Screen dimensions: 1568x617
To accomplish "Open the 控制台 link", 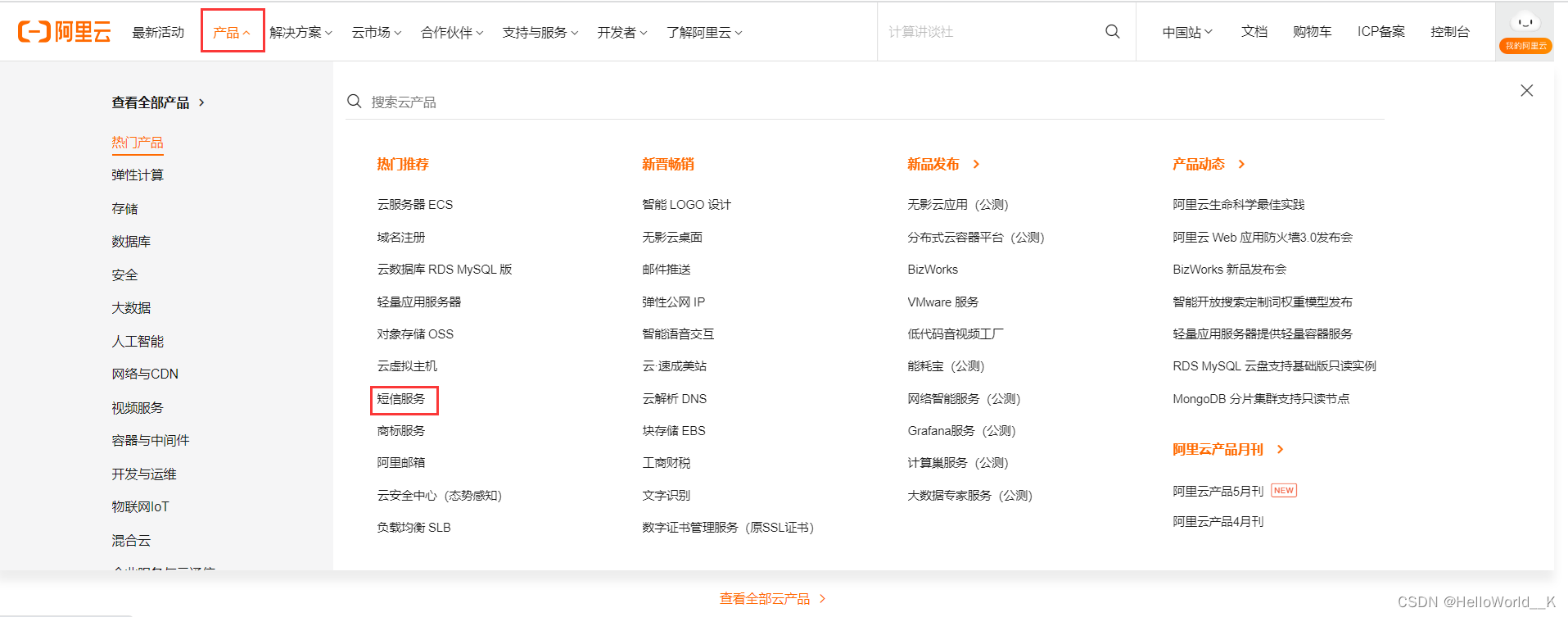I will [1449, 32].
